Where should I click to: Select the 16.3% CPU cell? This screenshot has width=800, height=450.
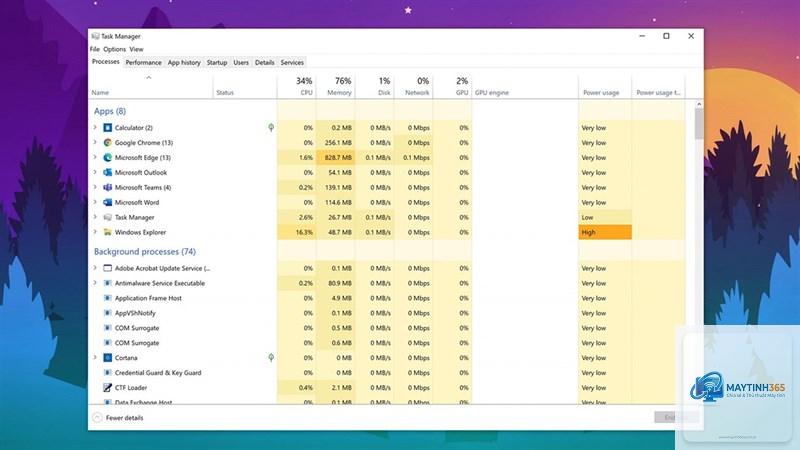click(297, 232)
